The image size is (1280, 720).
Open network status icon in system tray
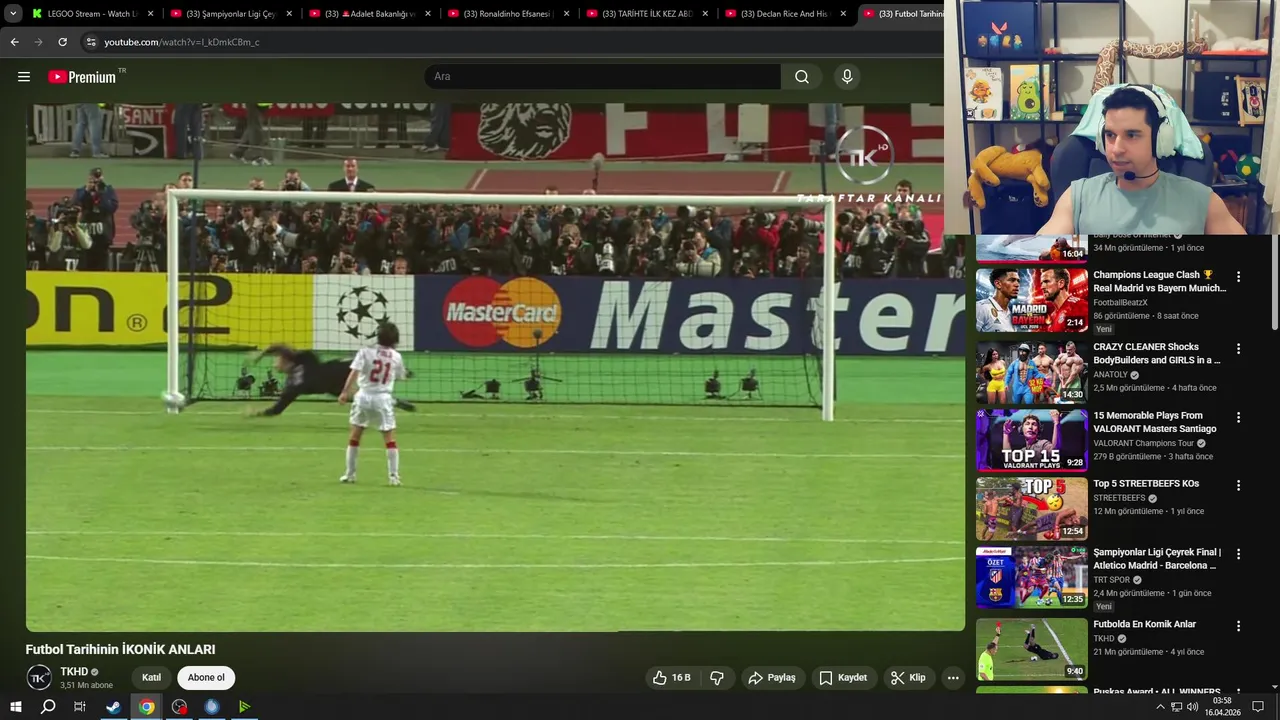coord(1177,707)
